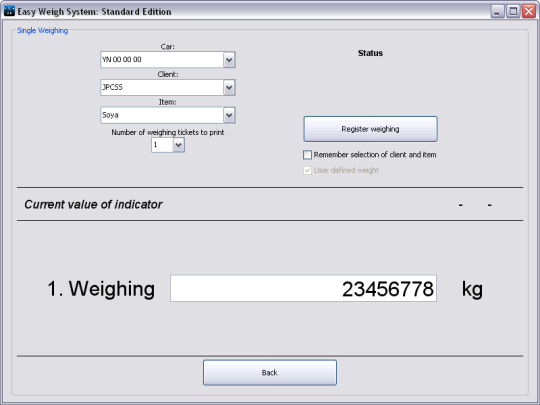Toggle the User defined weight checkbox

(x=307, y=170)
